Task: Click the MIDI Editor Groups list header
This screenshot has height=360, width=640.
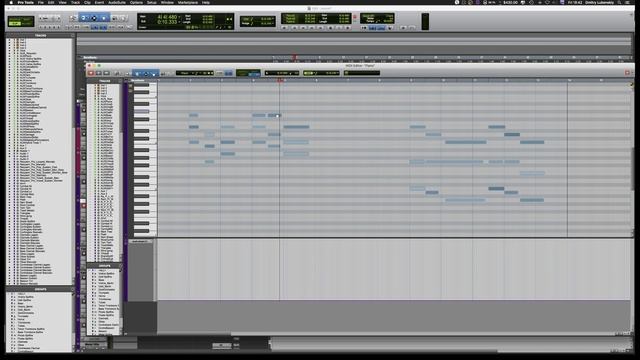Action: coord(104,266)
